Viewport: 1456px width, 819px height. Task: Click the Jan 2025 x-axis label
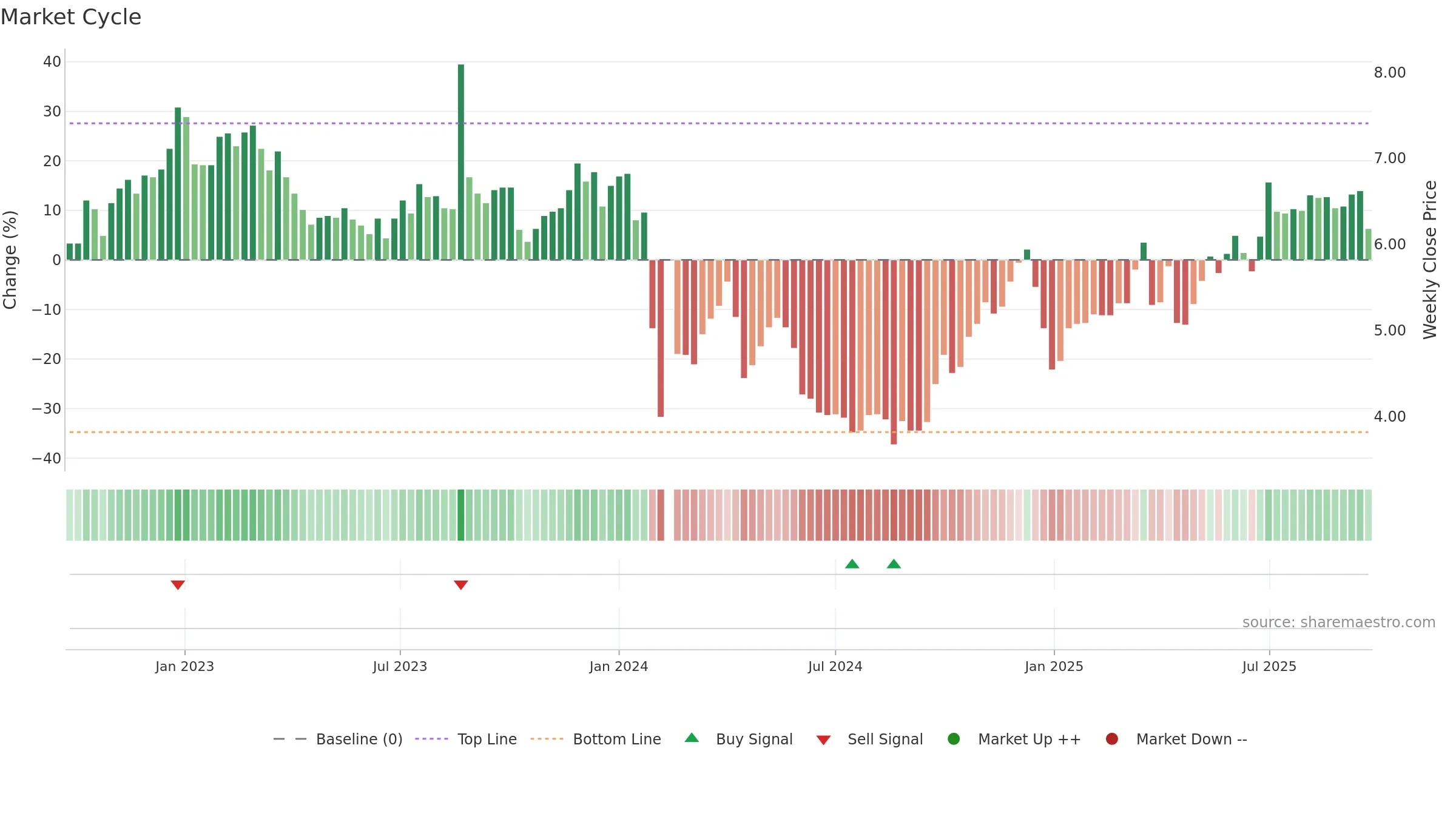tap(1054, 667)
